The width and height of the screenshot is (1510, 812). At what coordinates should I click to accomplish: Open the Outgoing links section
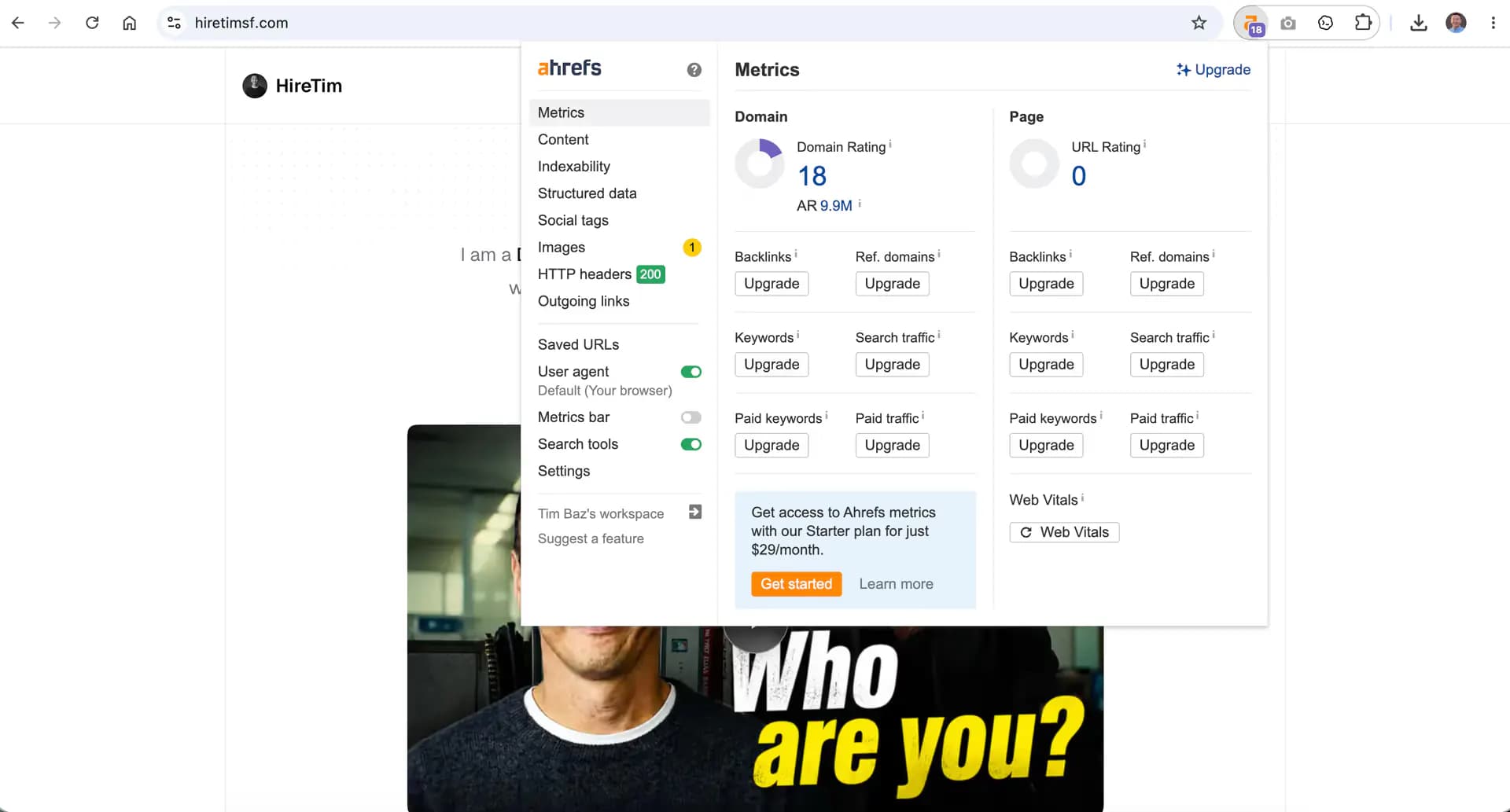point(584,301)
